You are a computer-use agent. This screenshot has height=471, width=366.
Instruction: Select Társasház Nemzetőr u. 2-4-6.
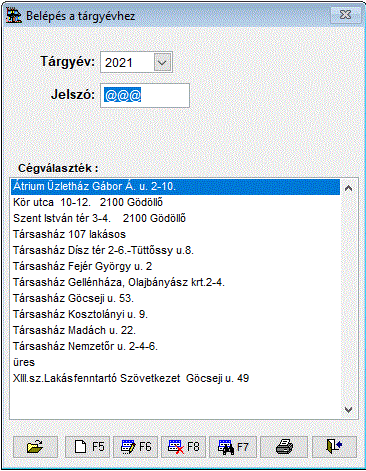(175, 346)
